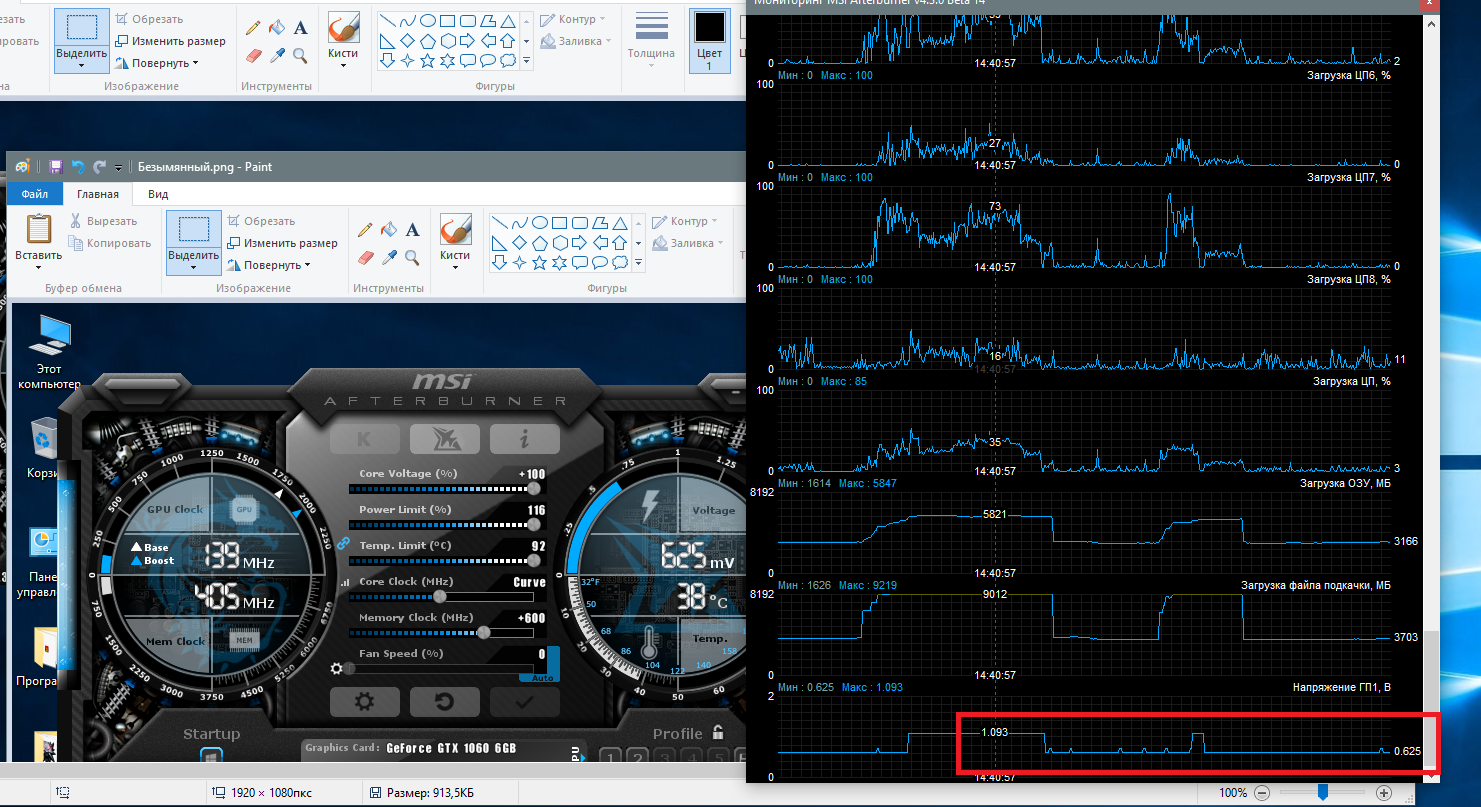Switch to Вид tab in Безымянный.png window
This screenshot has height=807, width=1481.
click(158, 194)
